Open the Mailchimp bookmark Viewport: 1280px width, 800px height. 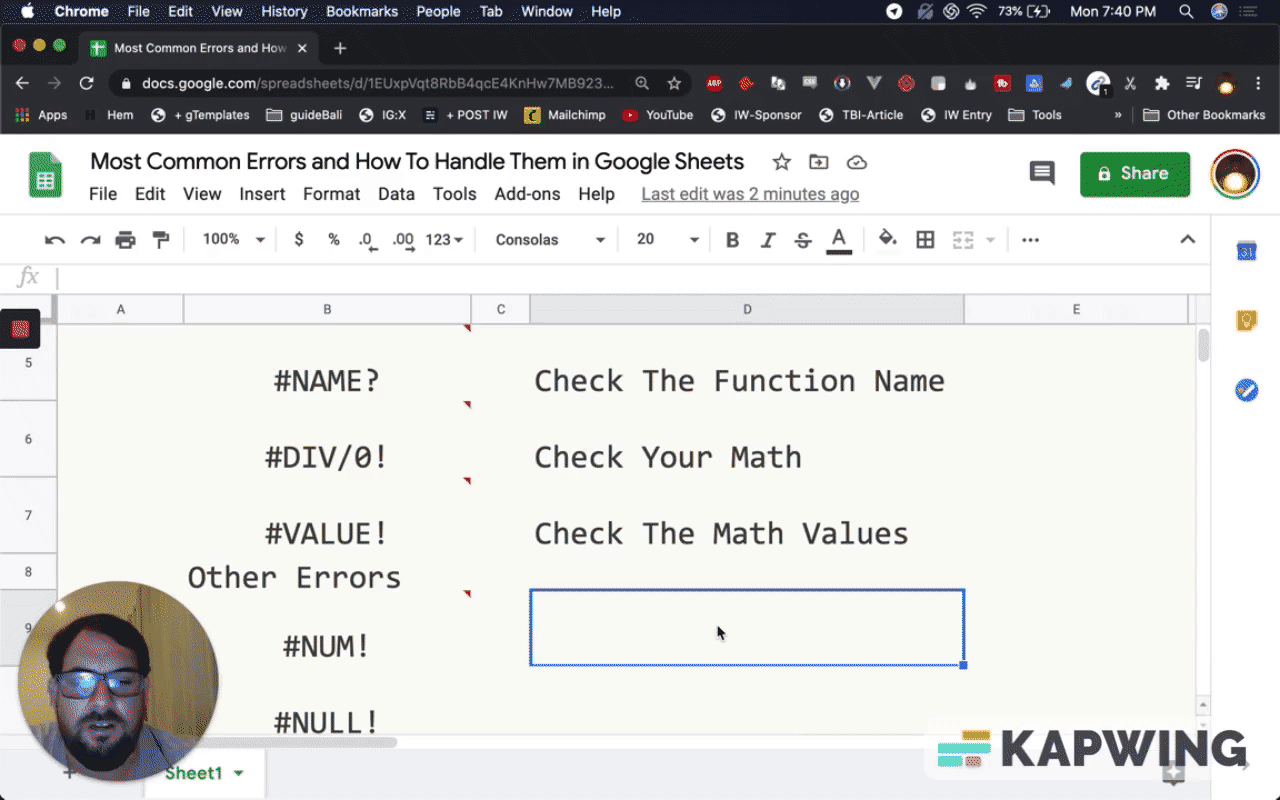[565, 115]
